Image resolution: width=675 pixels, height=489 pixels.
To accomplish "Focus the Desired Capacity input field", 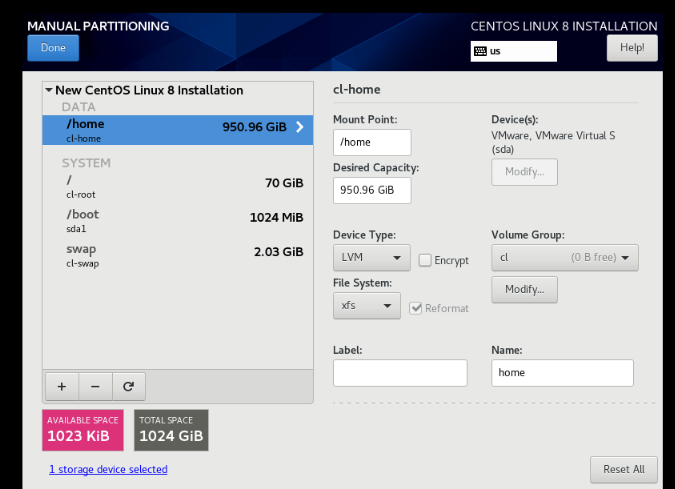I will point(372,190).
